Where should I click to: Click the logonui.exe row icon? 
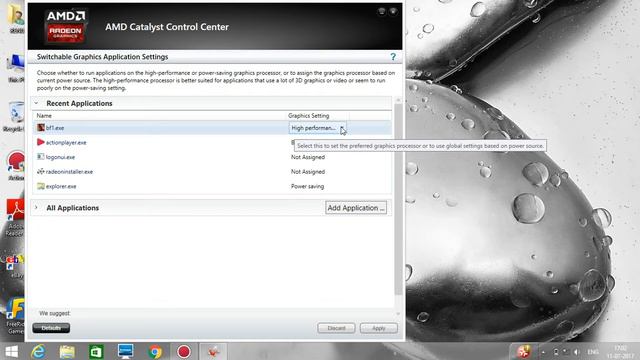click(41, 157)
